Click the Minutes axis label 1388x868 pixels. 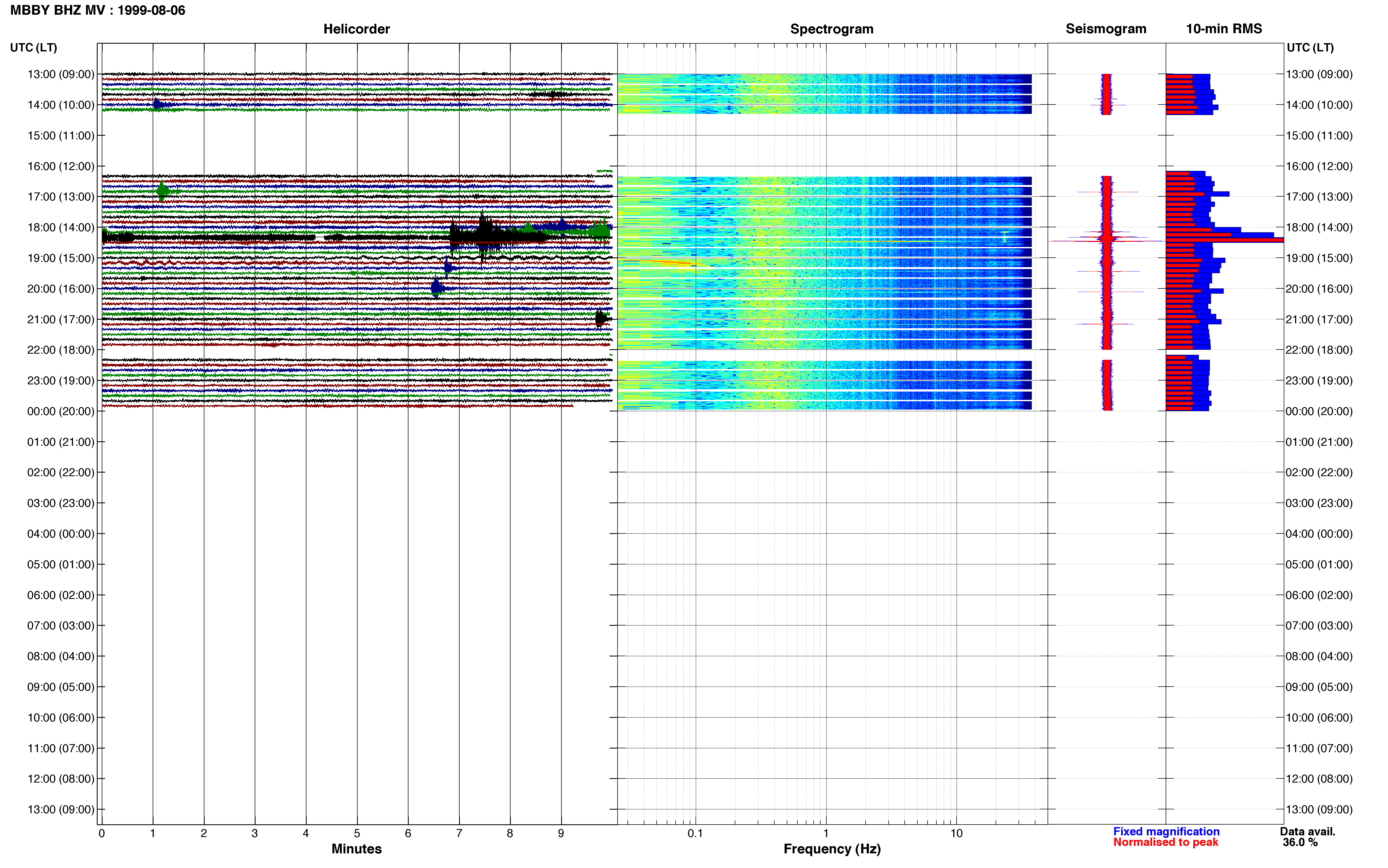point(356,848)
